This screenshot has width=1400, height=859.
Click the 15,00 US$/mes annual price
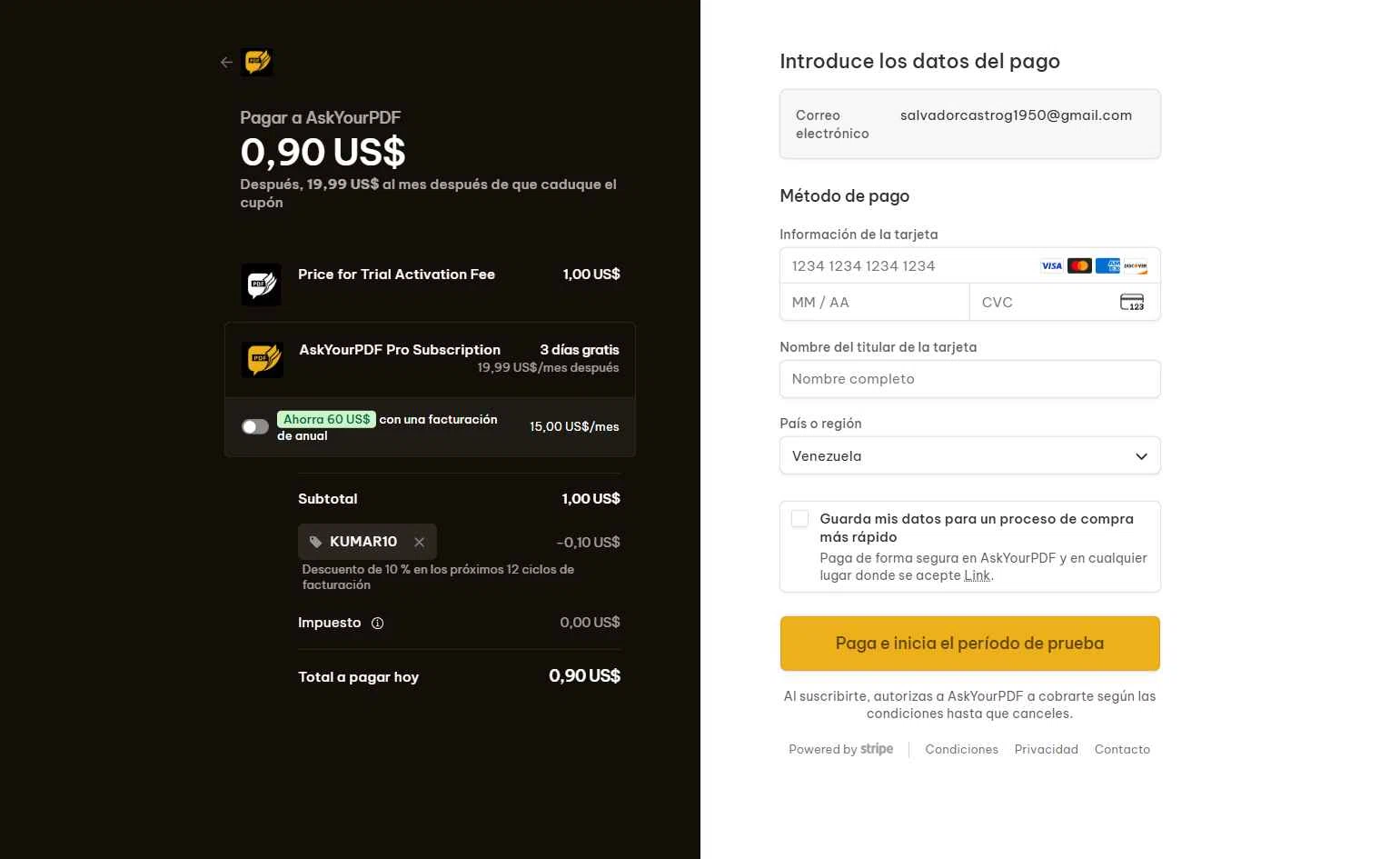[574, 426]
